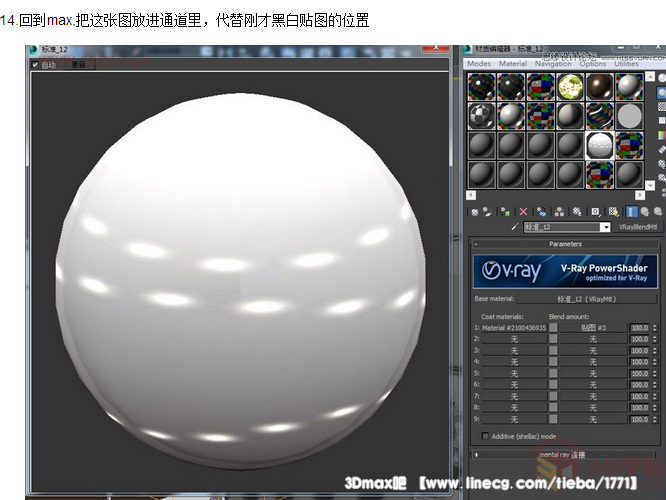Click the eyedropper Pick Material icon
This screenshot has width=666, height=500.
pos(514,227)
